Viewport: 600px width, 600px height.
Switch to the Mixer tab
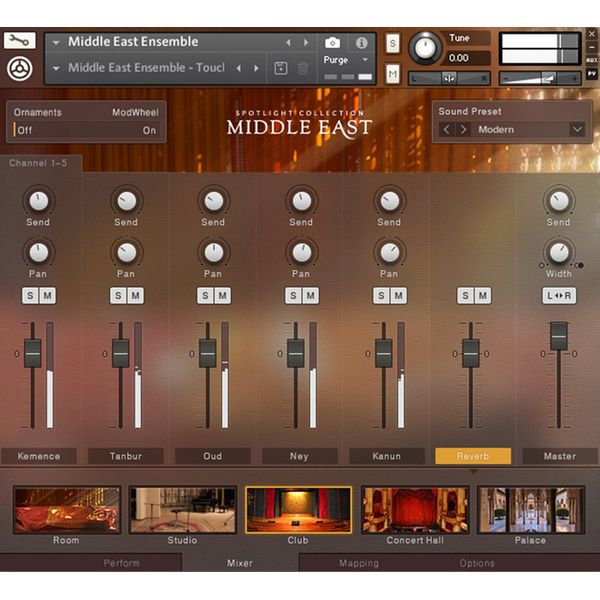click(240, 563)
